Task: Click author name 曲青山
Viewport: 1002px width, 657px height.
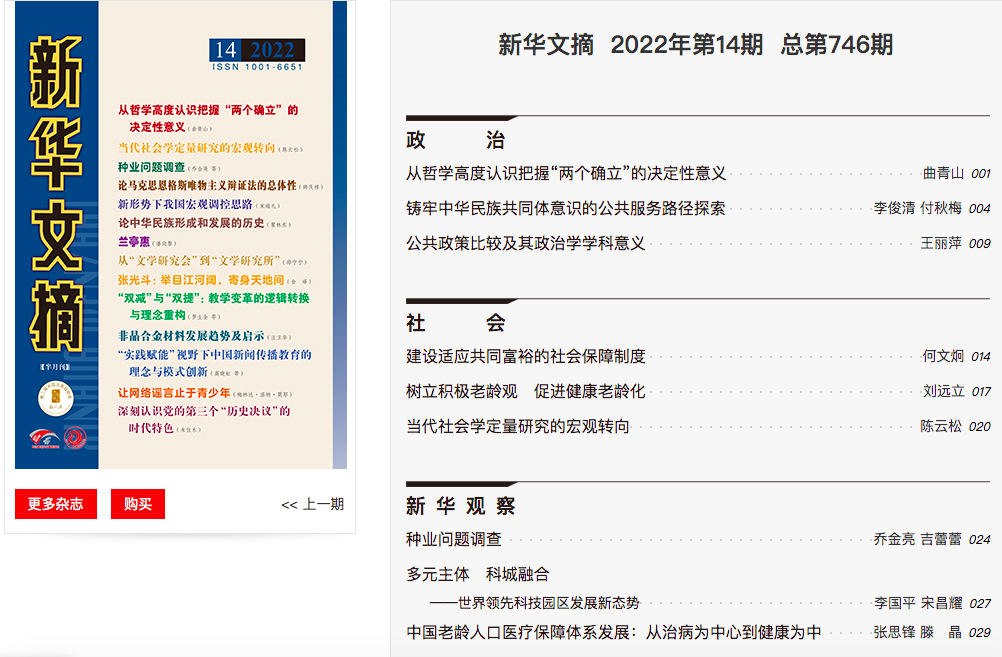Action: (943, 173)
